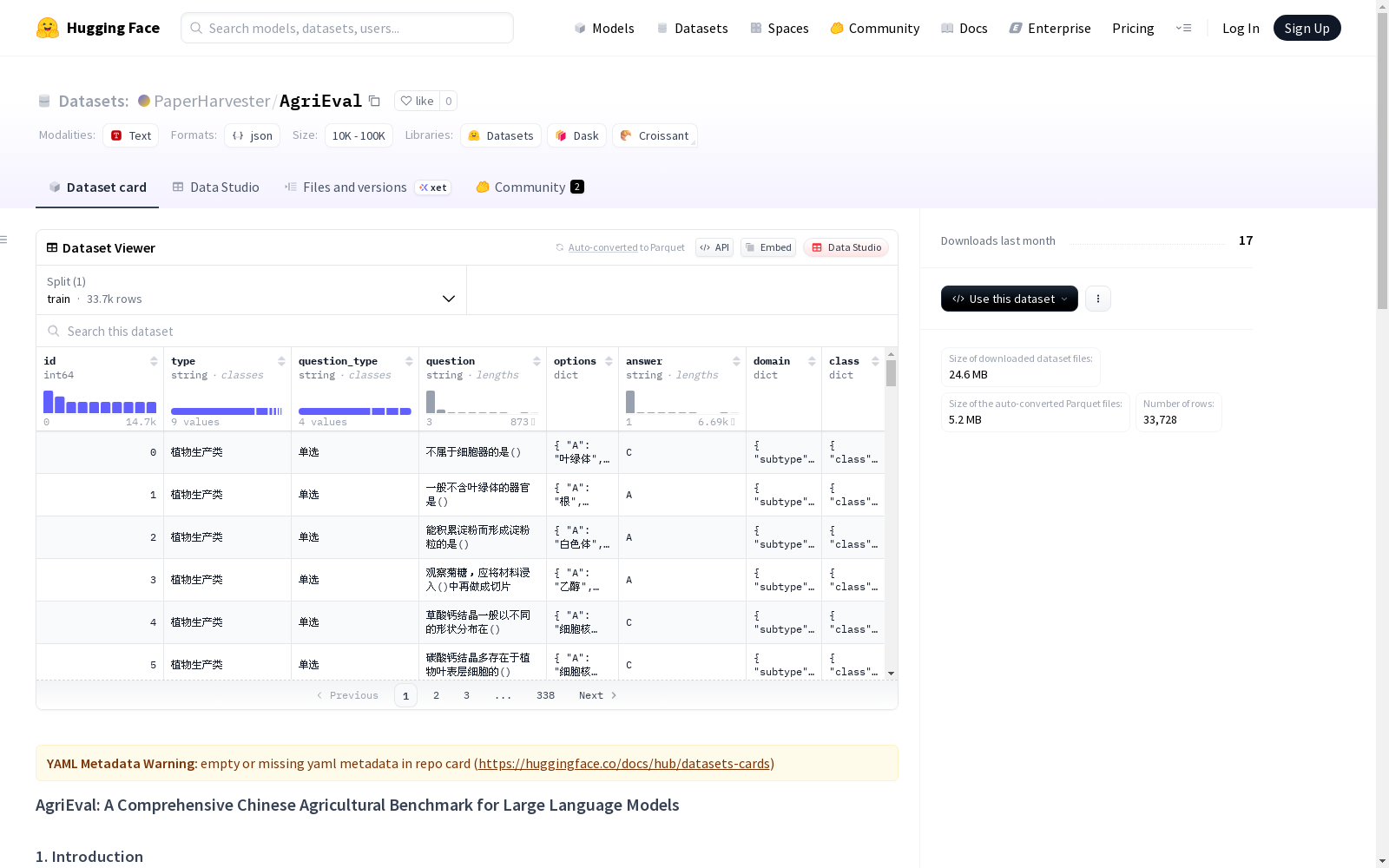1389x868 pixels.
Task: Select the Text modality tag
Action: [x=131, y=135]
